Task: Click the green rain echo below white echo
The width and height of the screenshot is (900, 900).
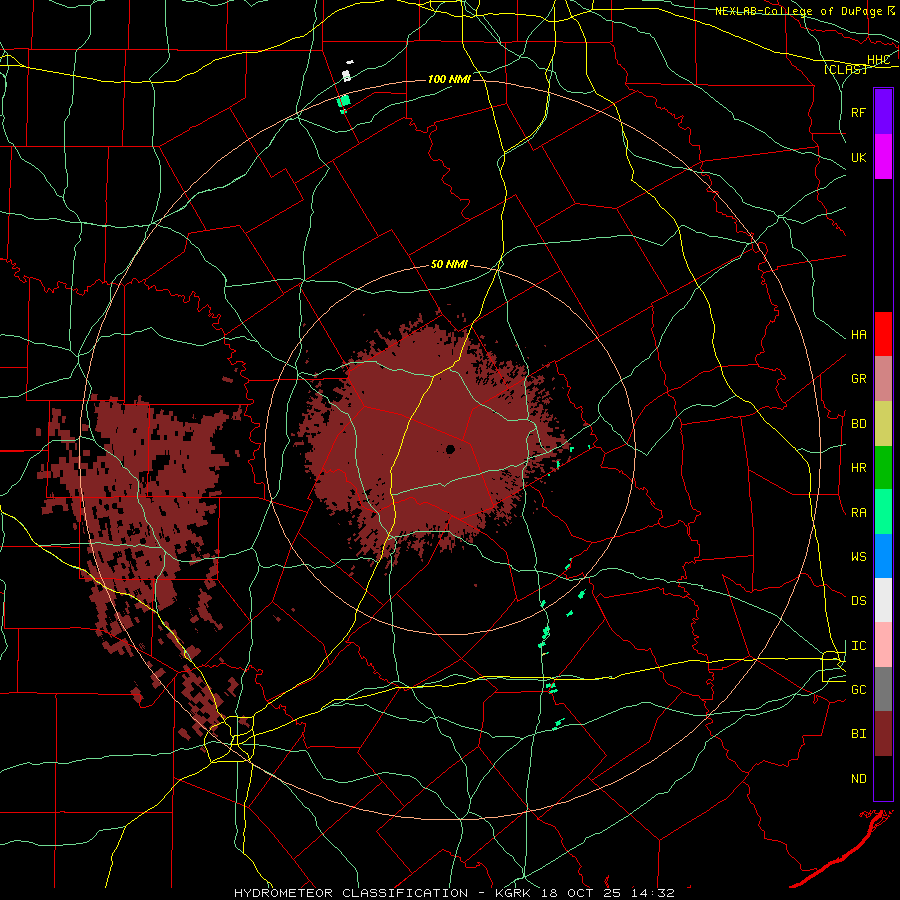Action: (x=344, y=102)
